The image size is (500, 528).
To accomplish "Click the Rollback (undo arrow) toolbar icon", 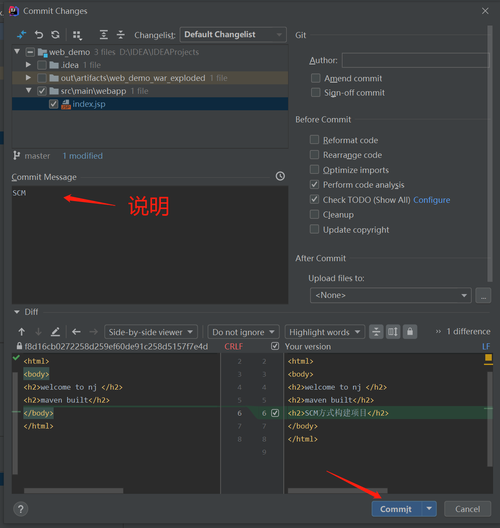I will click(x=39, y=35).
